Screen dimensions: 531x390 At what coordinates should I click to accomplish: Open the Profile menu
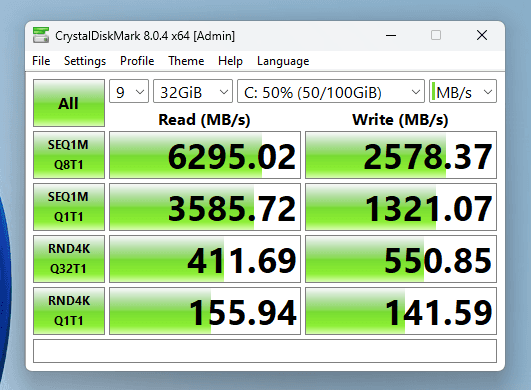pos(137,61)
